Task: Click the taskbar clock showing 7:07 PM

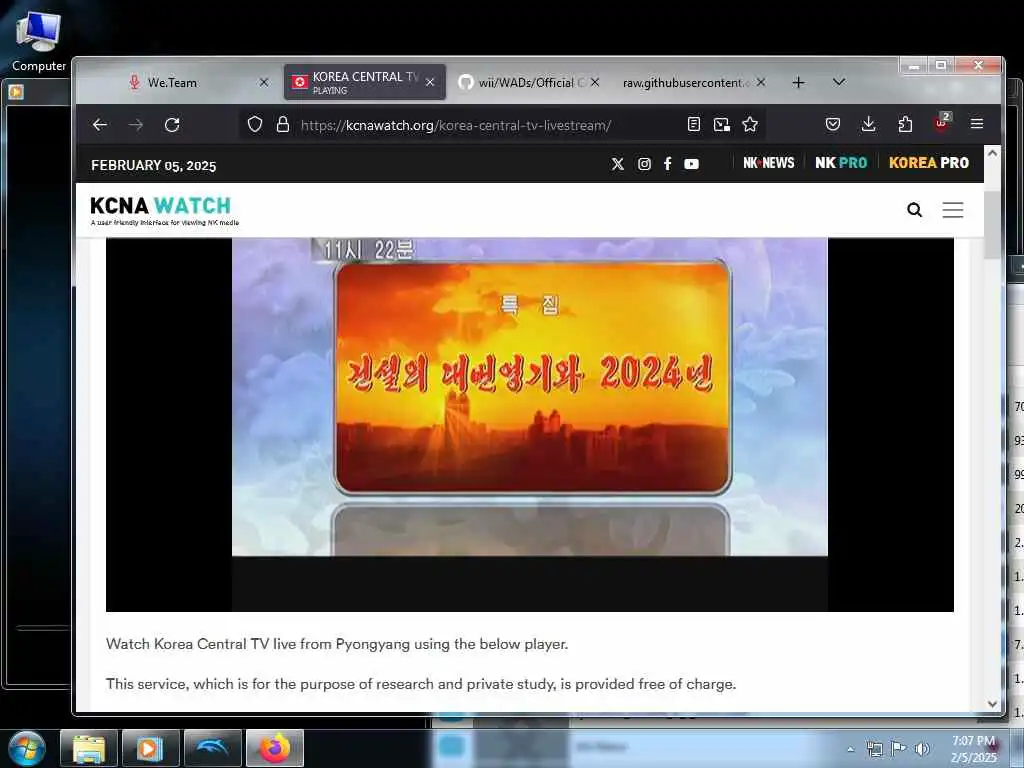Action: (974, 748)
